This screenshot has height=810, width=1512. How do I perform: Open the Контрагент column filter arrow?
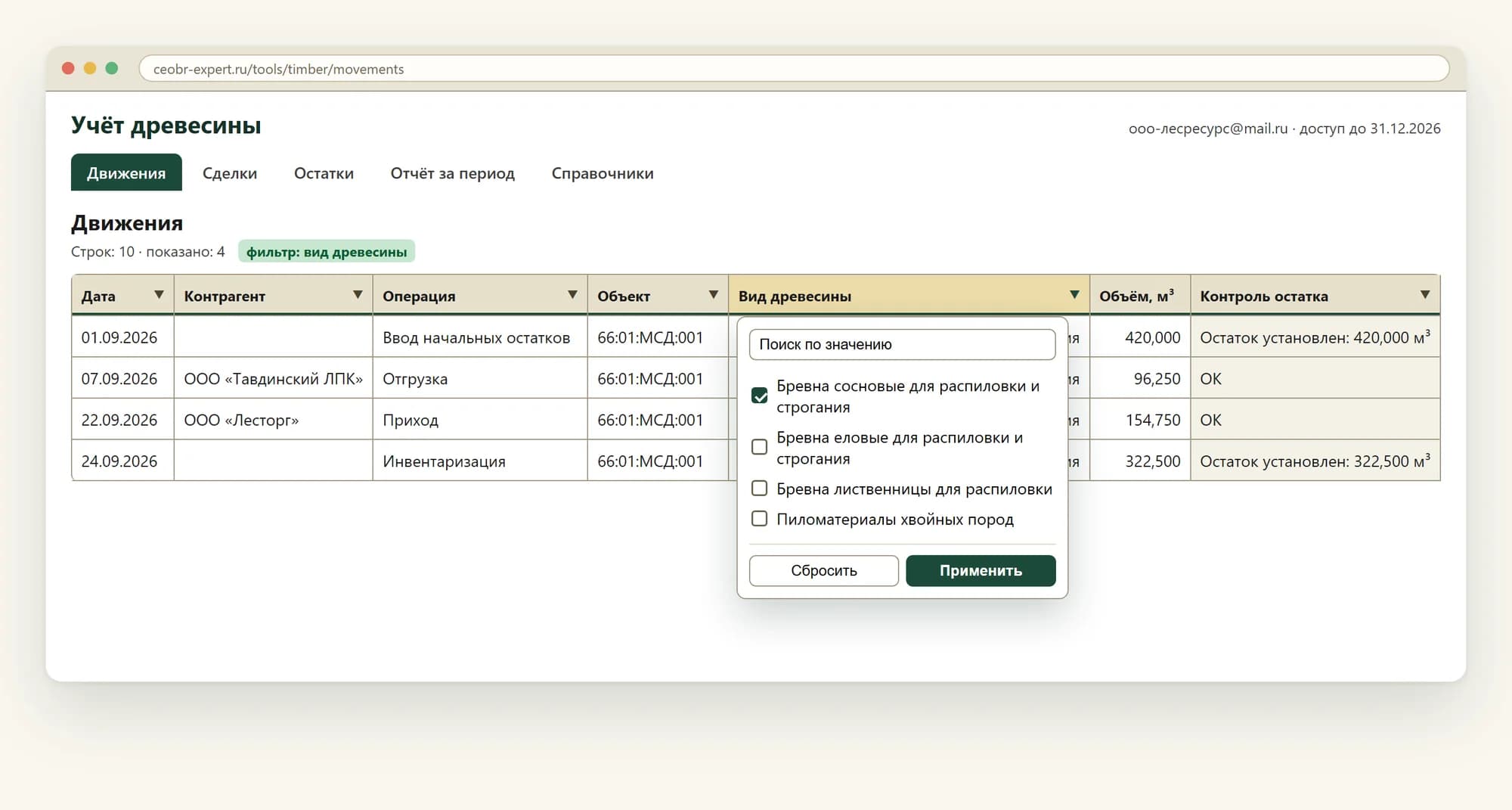pyautogui.click(x=358, y=295)
